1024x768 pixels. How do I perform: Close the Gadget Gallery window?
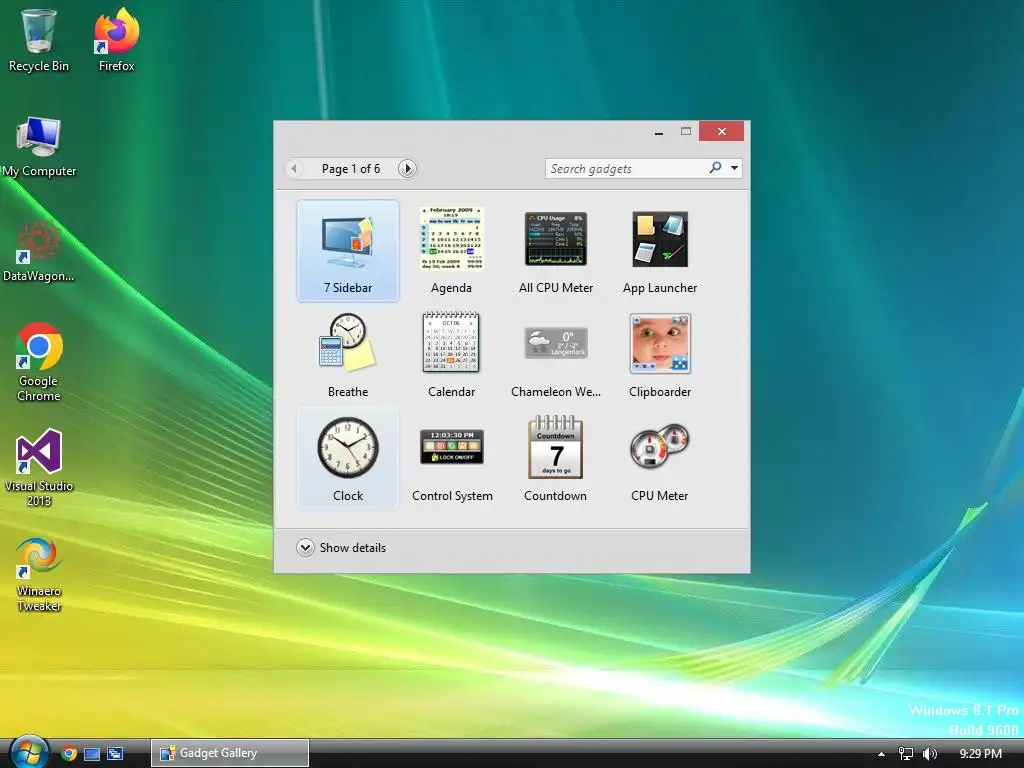722,131
